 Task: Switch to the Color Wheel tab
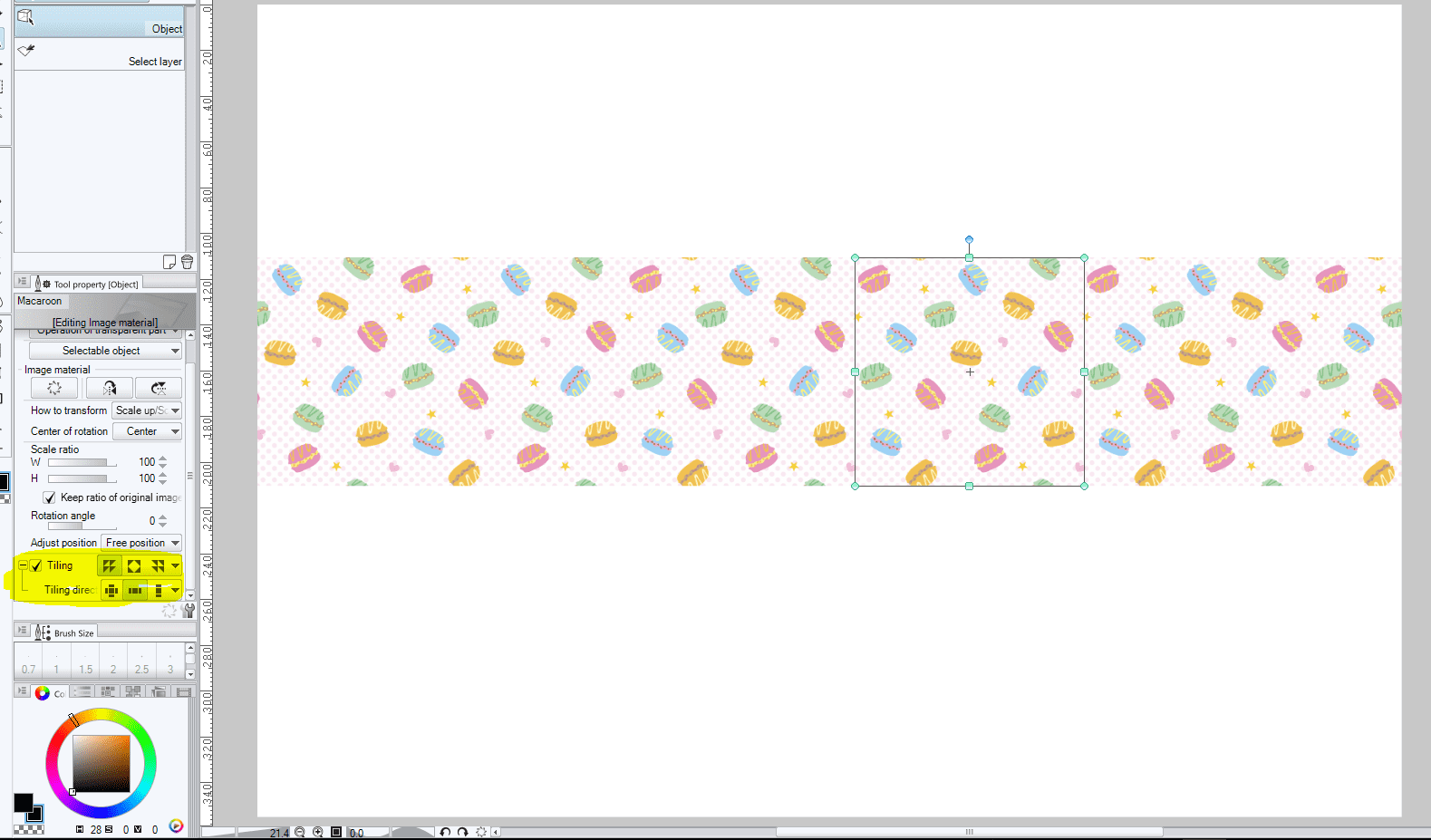coord(49,693)
